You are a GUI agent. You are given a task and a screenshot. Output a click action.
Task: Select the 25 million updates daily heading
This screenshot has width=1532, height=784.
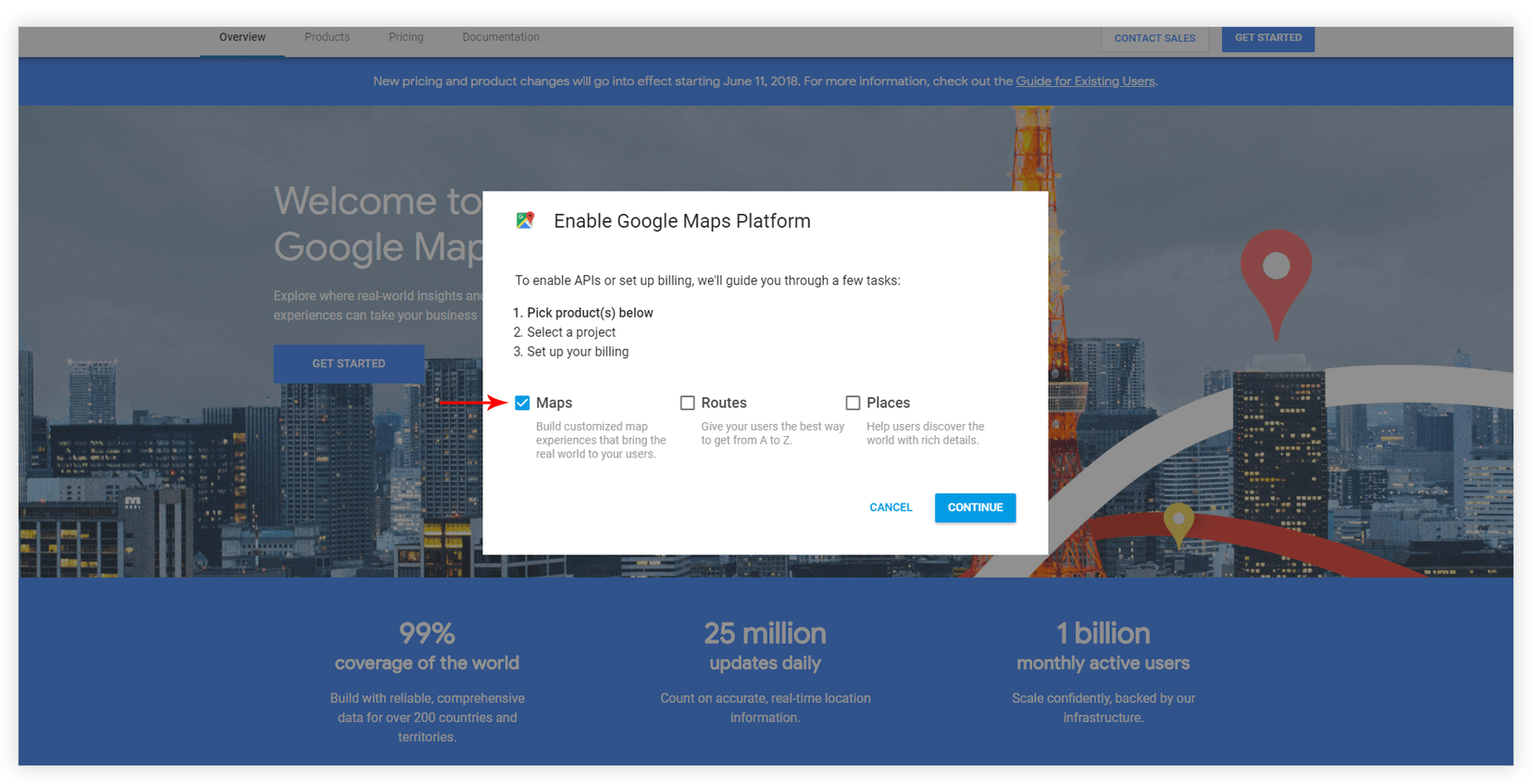[765, 646]
